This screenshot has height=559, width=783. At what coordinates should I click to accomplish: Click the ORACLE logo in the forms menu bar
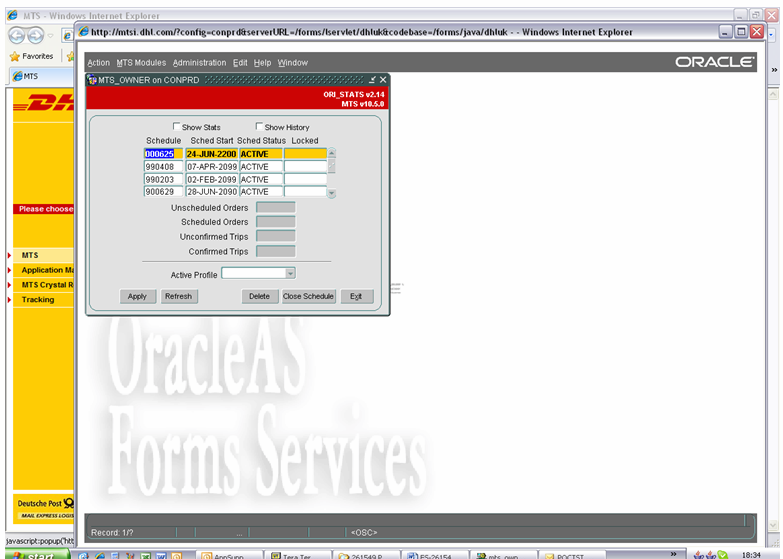click(715, 62)
